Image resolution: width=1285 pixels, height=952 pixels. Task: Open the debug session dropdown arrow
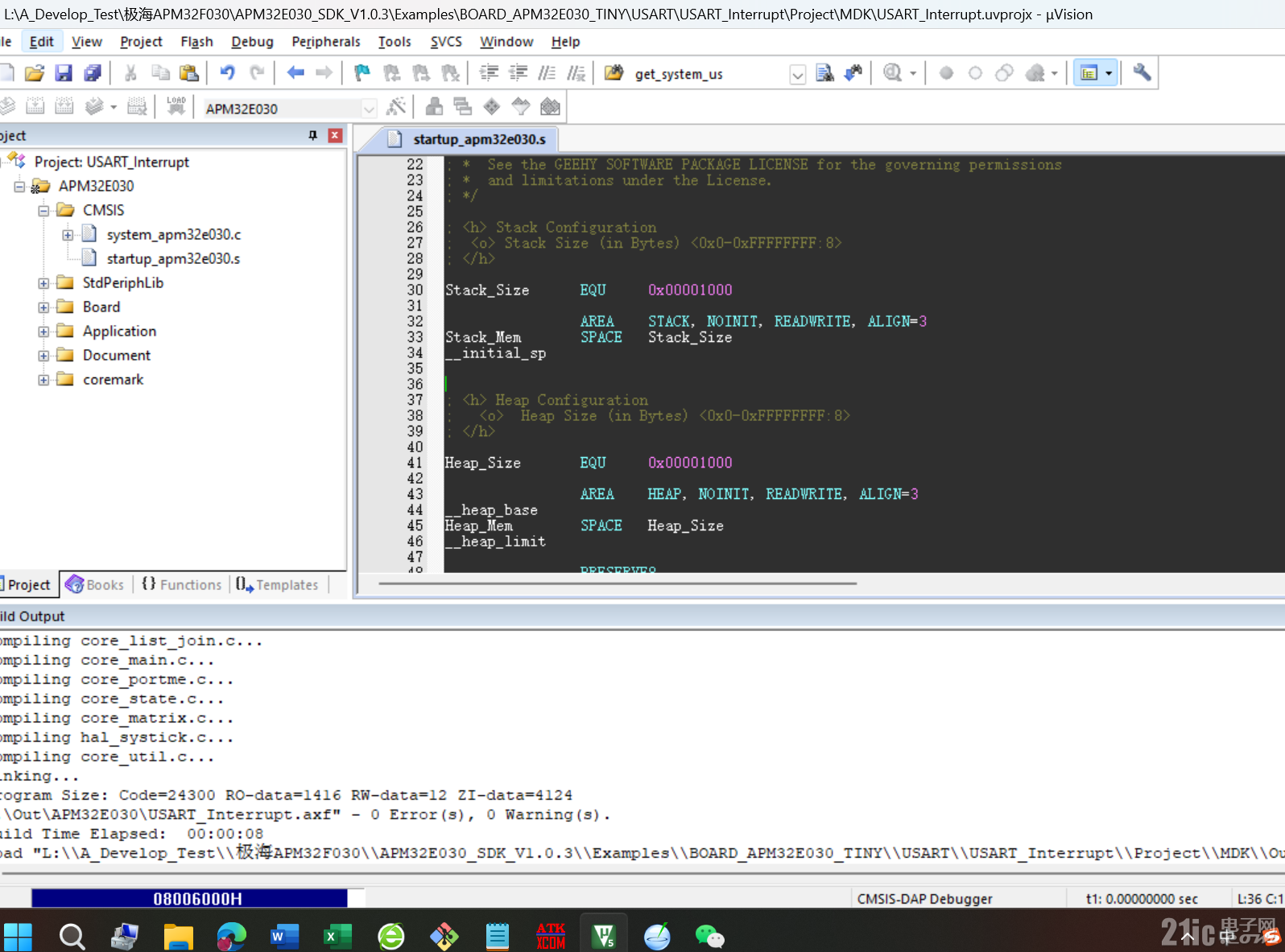913,73
